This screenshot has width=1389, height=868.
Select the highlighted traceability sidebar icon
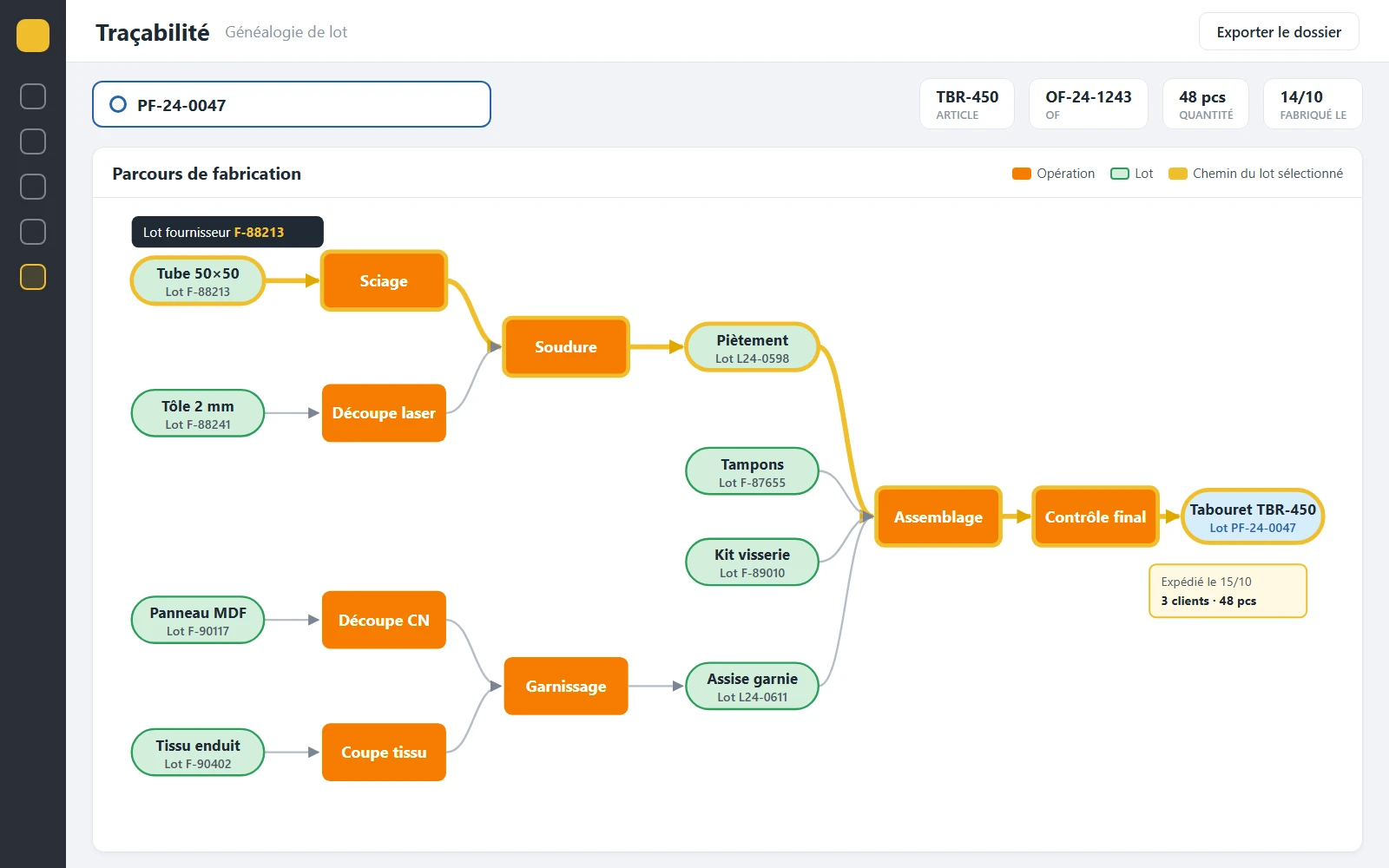click(33, 277)
